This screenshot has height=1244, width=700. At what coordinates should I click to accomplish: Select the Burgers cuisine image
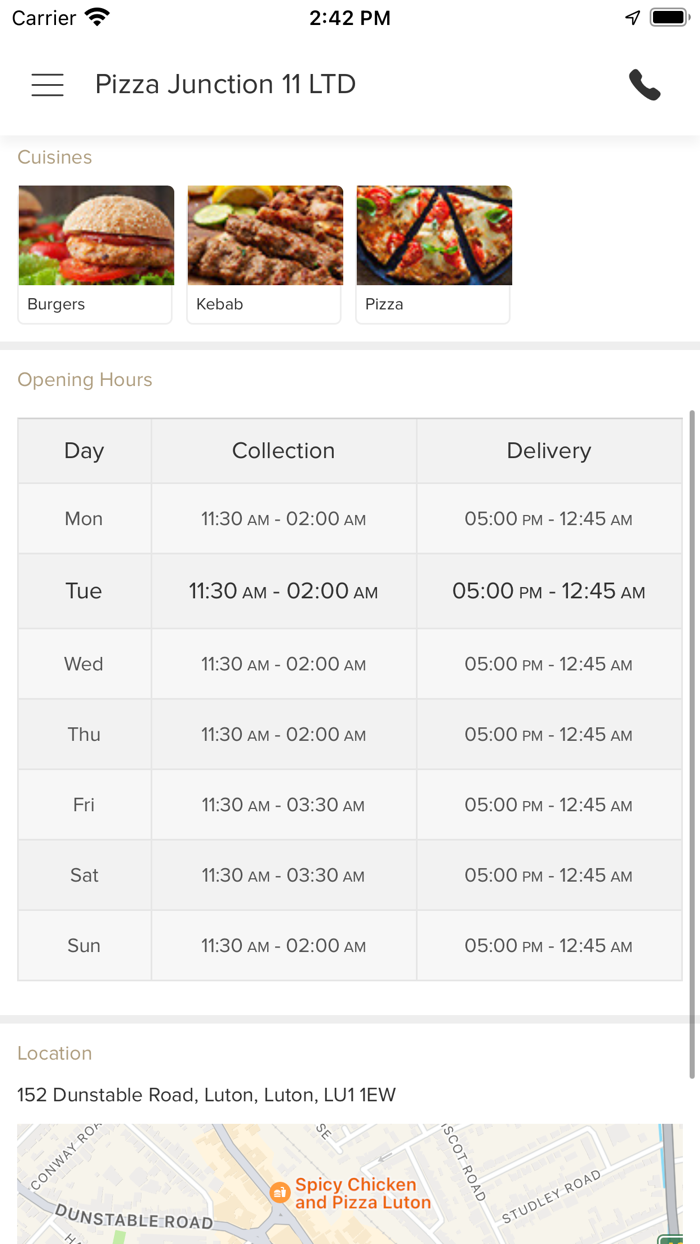point(96,235)
